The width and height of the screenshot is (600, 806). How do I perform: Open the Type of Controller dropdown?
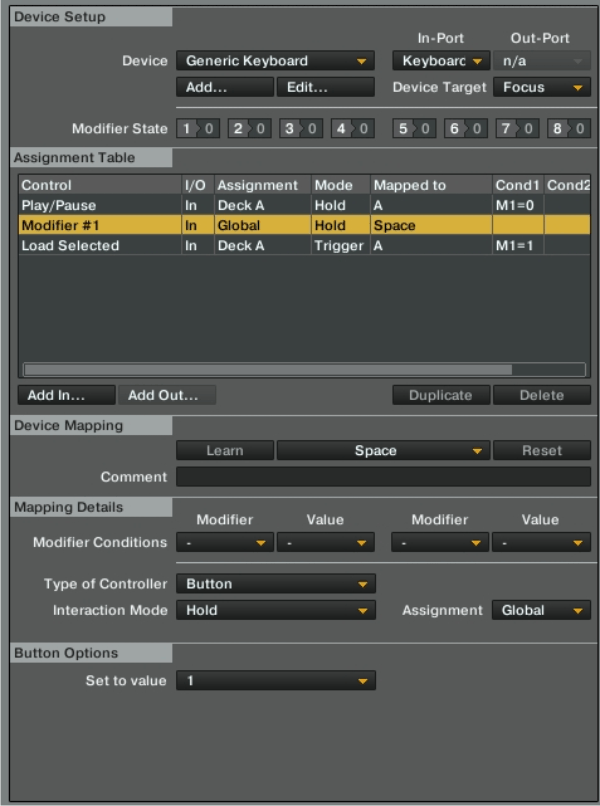(x=275, y=584)
